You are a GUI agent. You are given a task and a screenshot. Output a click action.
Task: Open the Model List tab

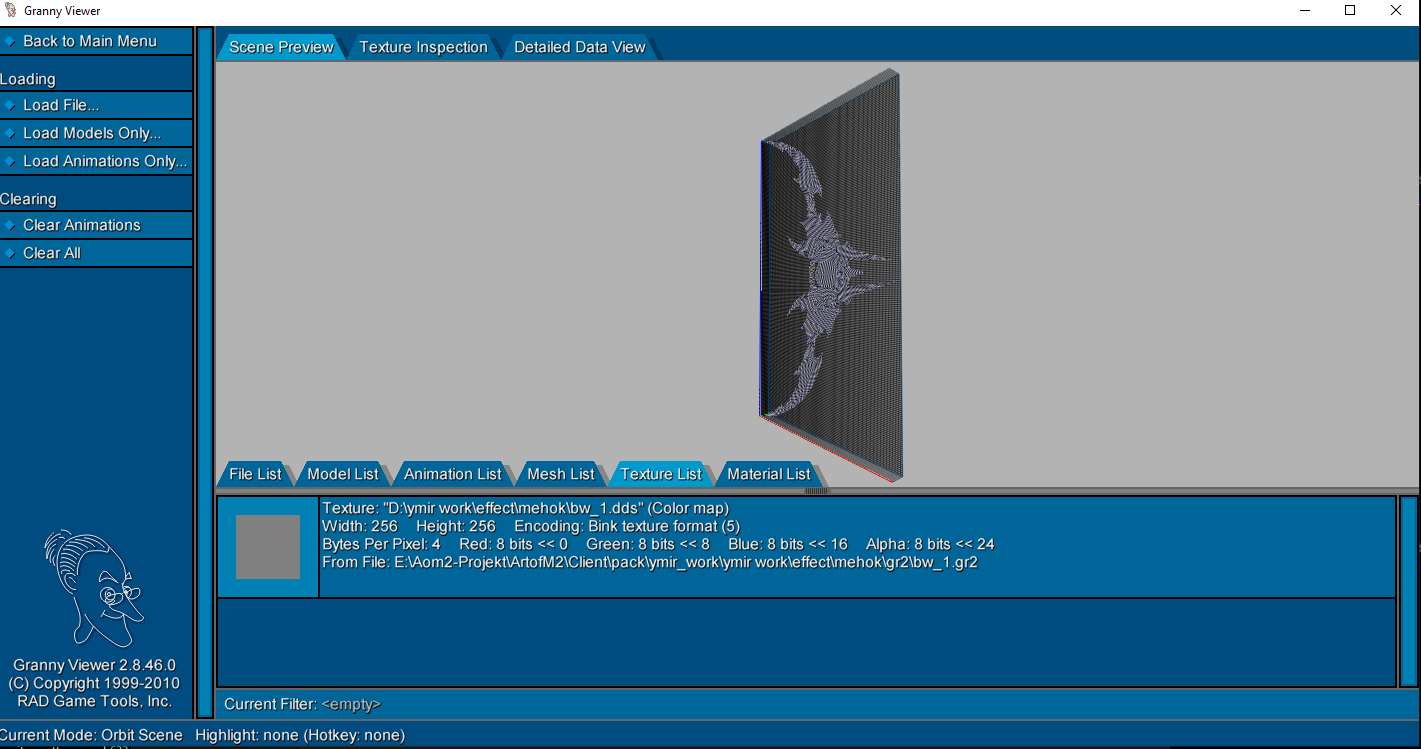coord(343,474)
